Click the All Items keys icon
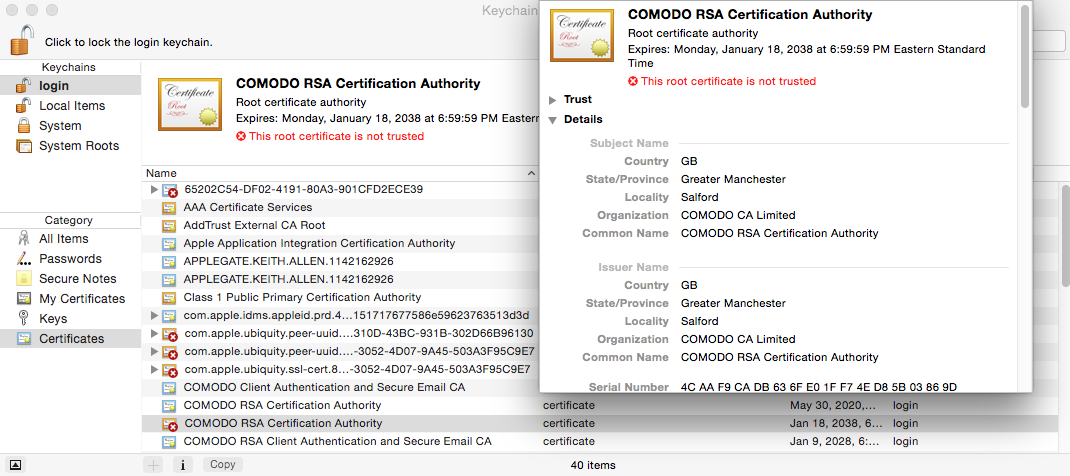 (24, 239)
